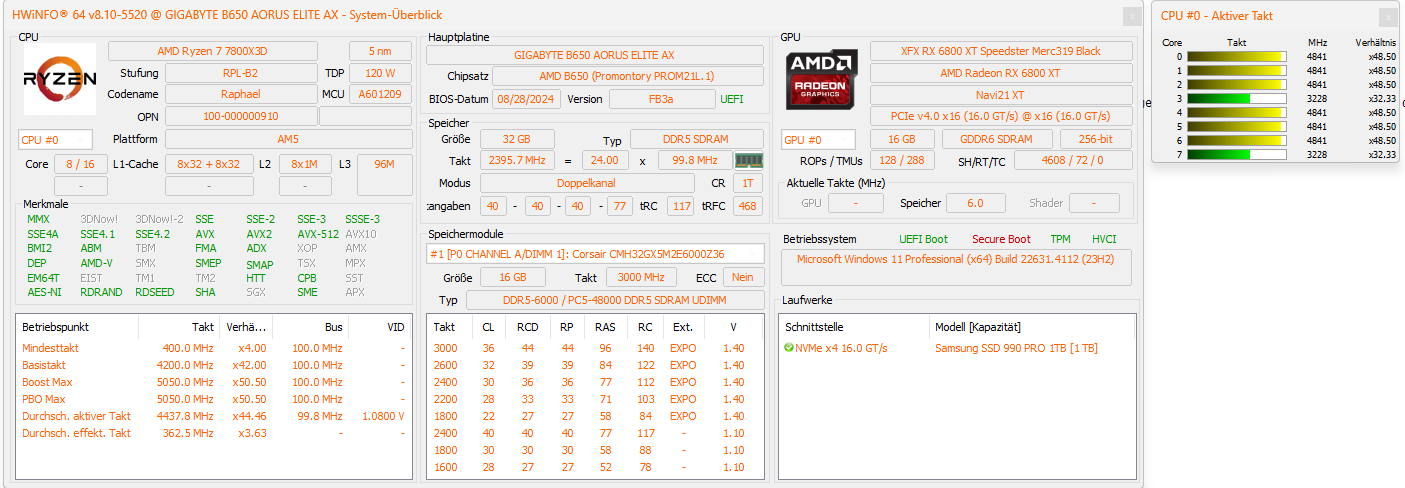1405x488 pixels.
Task: Click the 120 W TDP field
Action: click(x=379, y=73)
